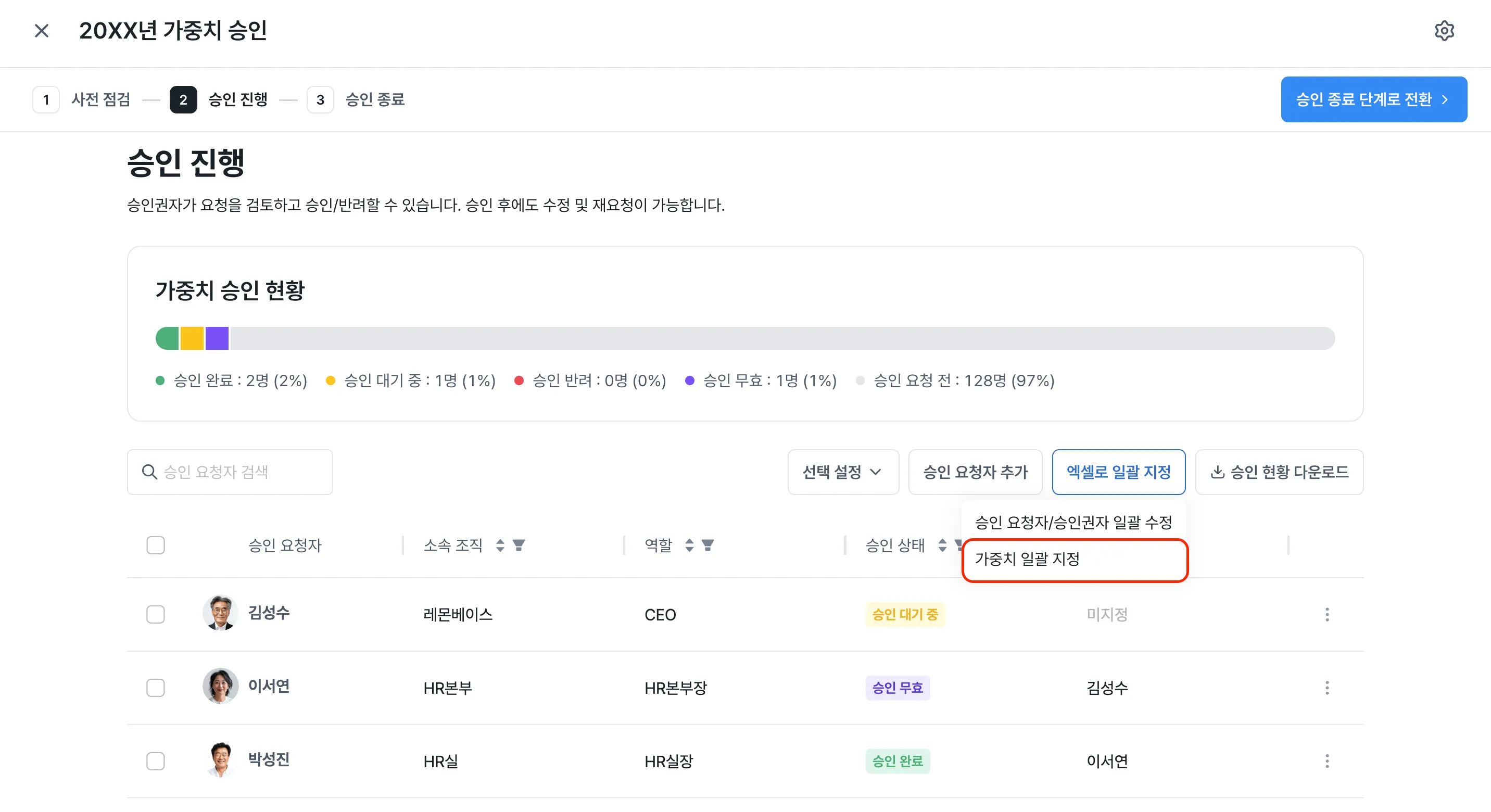Sort the 역할 column
The image size is (1491, 812).
pos(689,545)
